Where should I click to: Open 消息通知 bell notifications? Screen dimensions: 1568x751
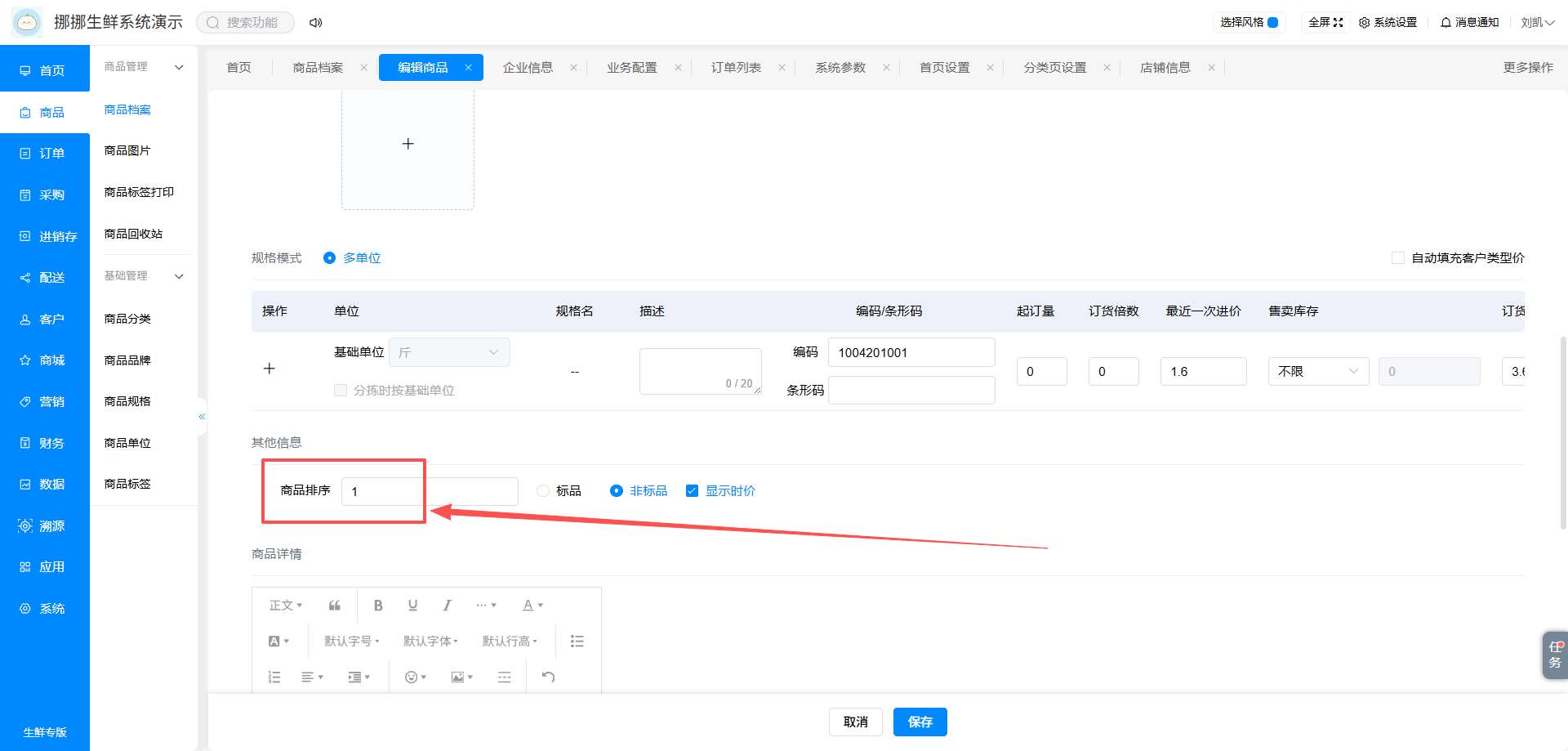pos(1469,23)
